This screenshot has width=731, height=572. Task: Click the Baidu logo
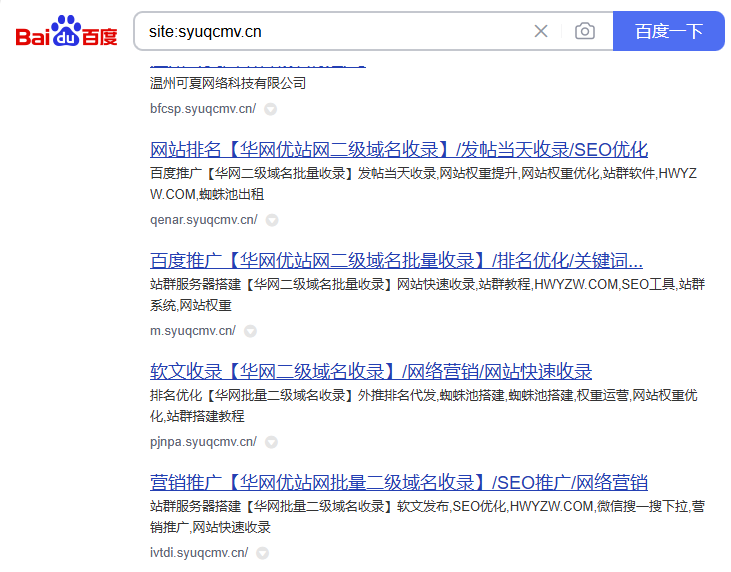coord(66,31)
